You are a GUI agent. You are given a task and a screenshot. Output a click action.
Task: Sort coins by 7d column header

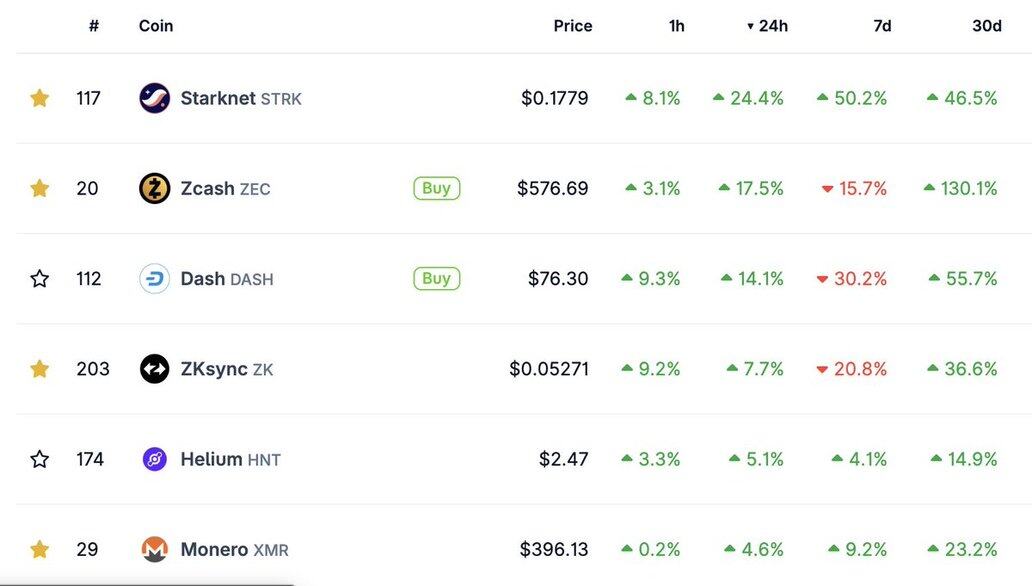(882, 26)
